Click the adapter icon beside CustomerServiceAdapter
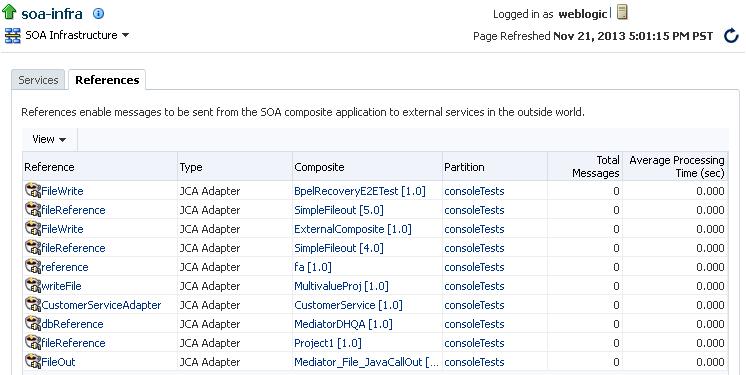Image resolution: width=746 pixels, height=375 pixels. [x=33, y=305]
